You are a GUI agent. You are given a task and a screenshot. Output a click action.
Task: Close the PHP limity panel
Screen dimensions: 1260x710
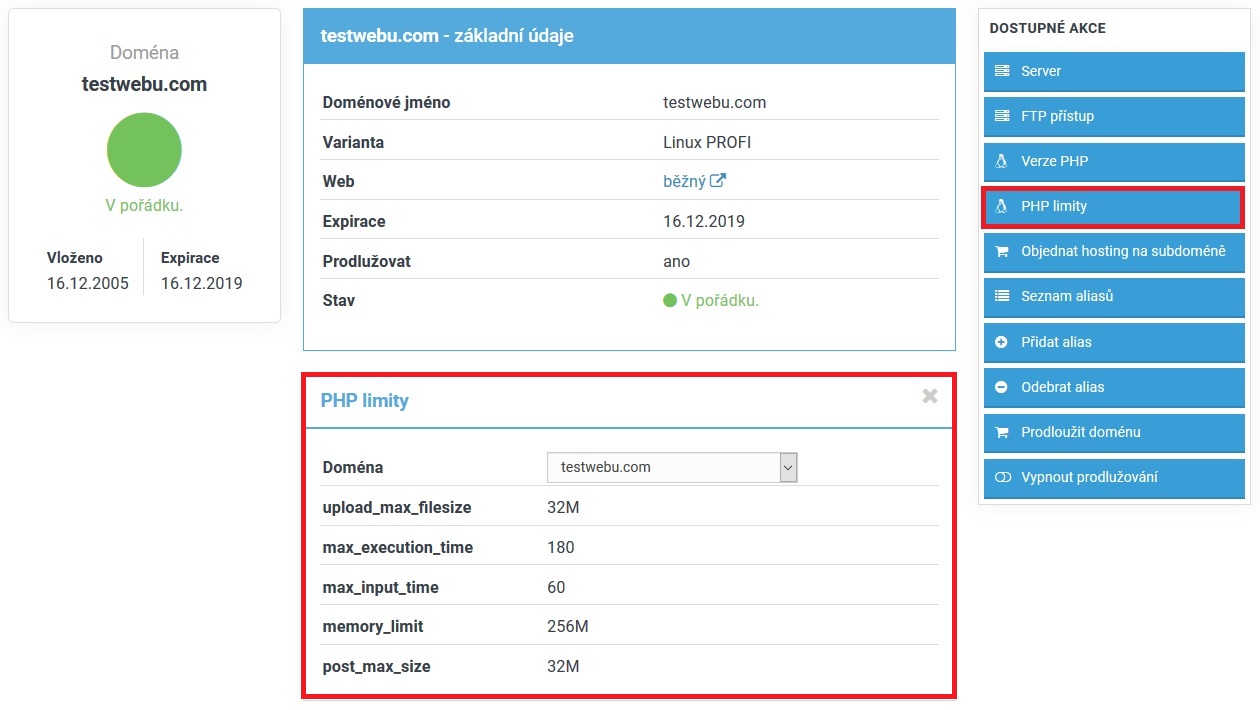tap(930, 396)
